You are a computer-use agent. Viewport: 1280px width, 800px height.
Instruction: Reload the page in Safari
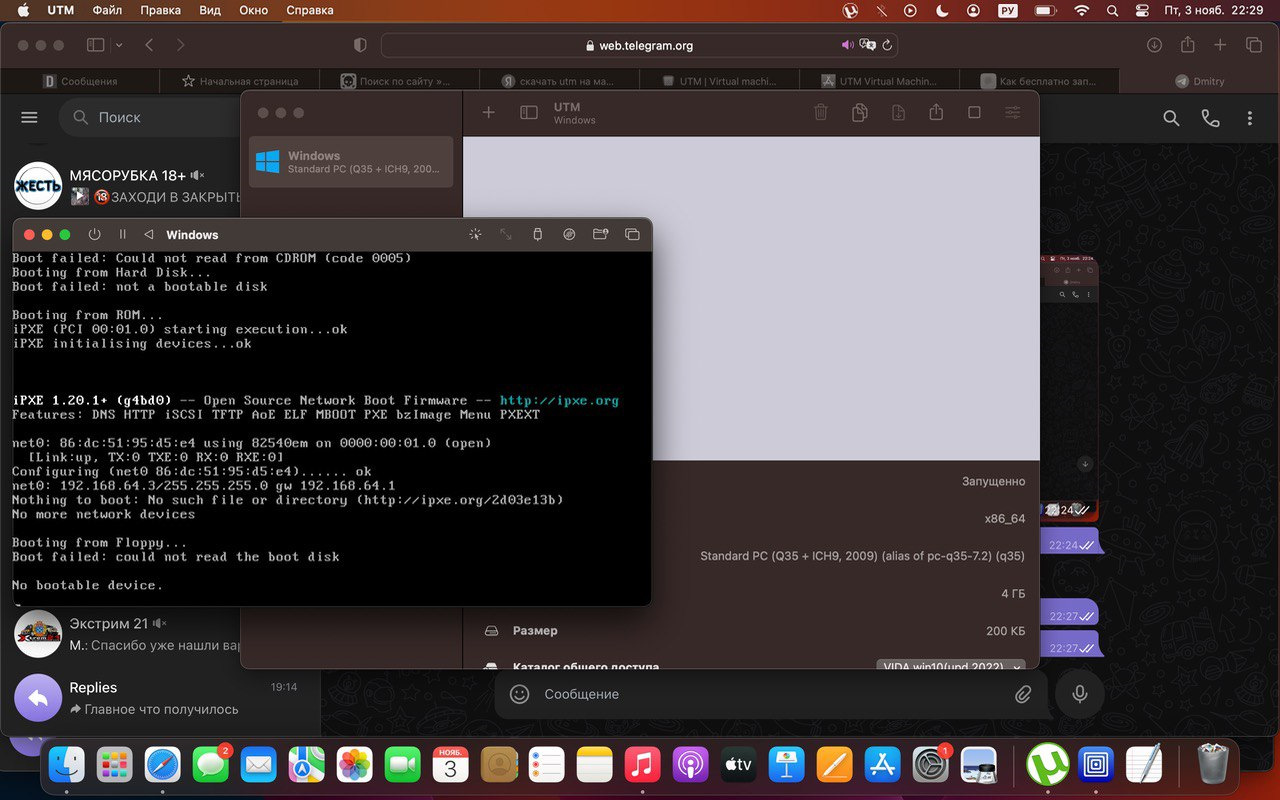pos(887,45)
